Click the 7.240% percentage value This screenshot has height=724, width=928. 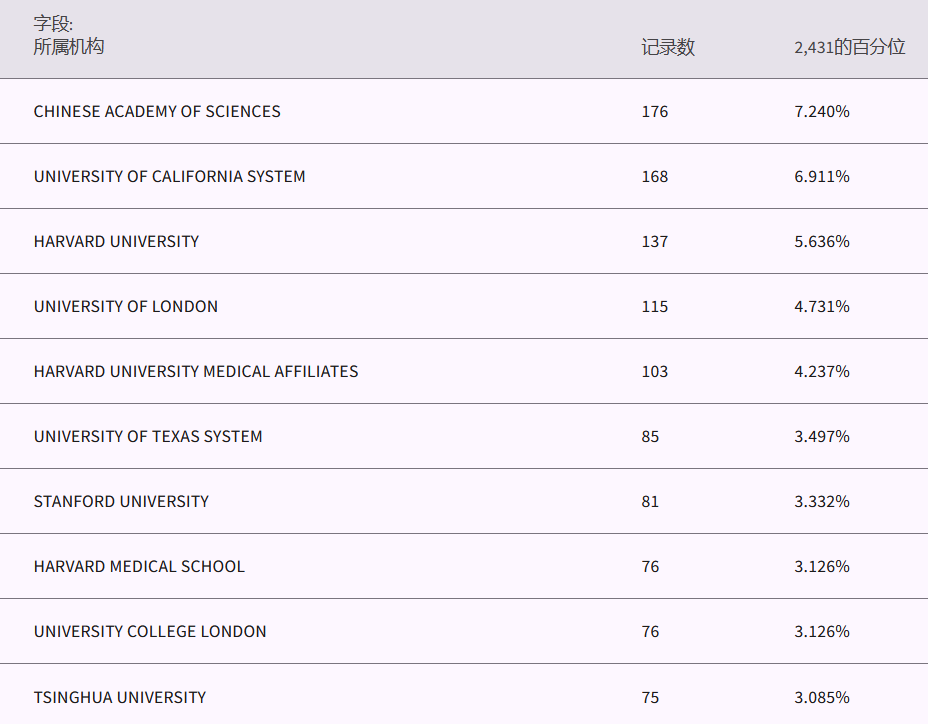click(x=821, y=112)
